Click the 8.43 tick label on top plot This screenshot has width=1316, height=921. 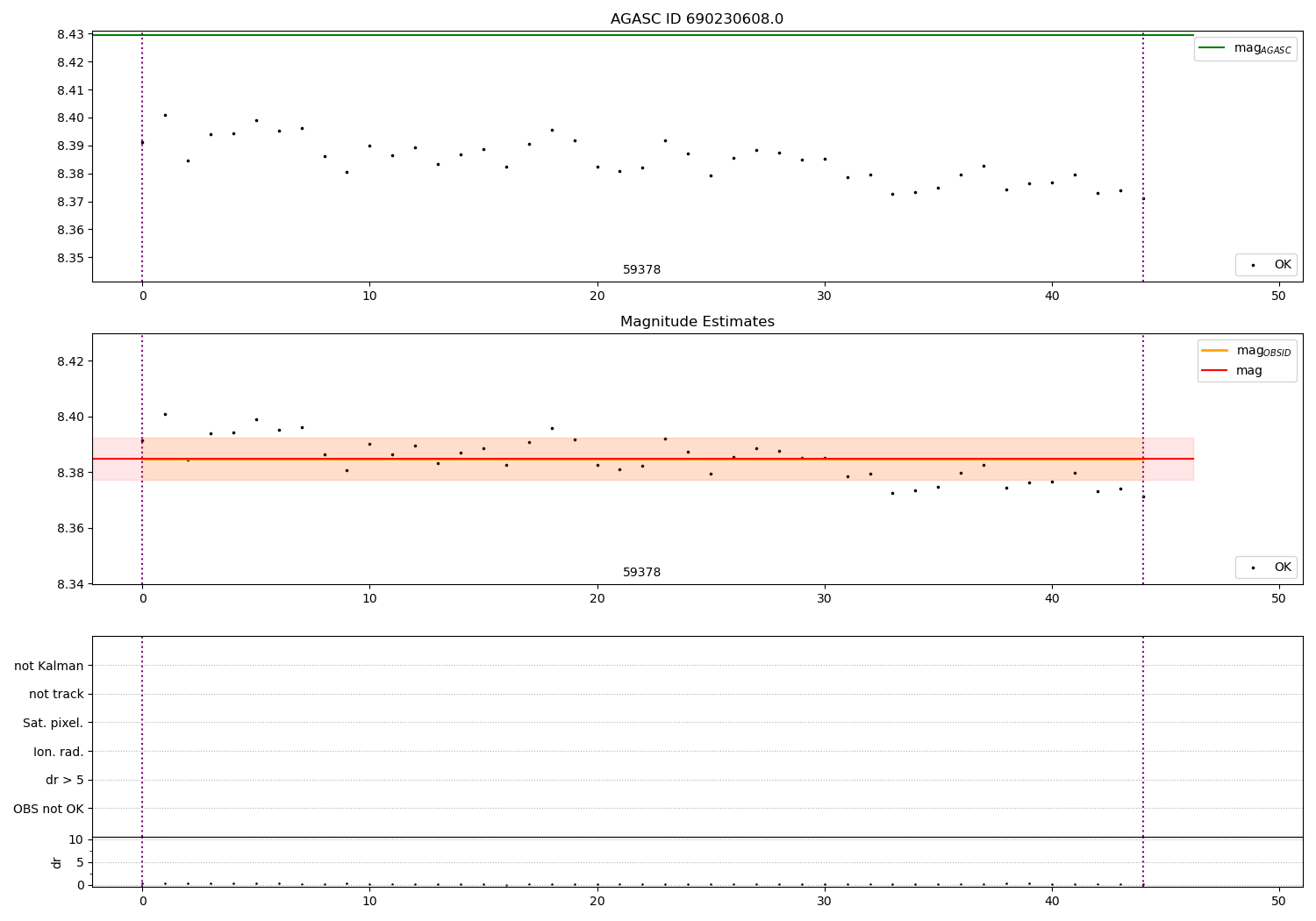click(x=70, y=34)
